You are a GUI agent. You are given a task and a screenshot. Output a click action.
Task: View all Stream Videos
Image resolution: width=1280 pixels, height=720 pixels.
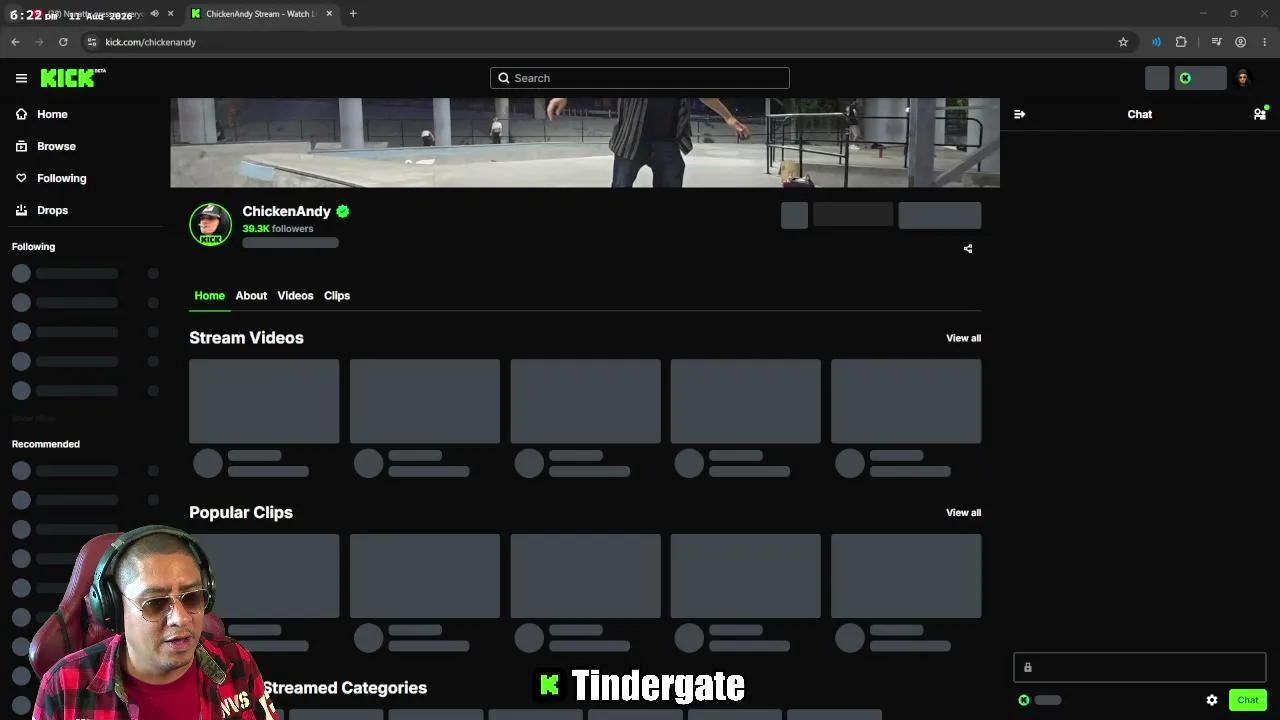[963, 338]
